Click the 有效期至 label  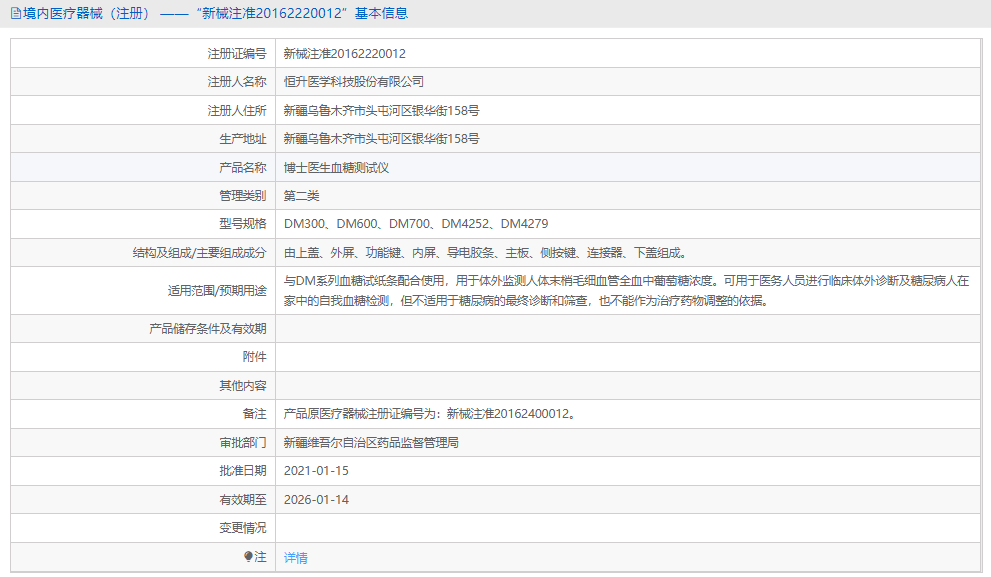pyautogui.click(x=243, y=499)
